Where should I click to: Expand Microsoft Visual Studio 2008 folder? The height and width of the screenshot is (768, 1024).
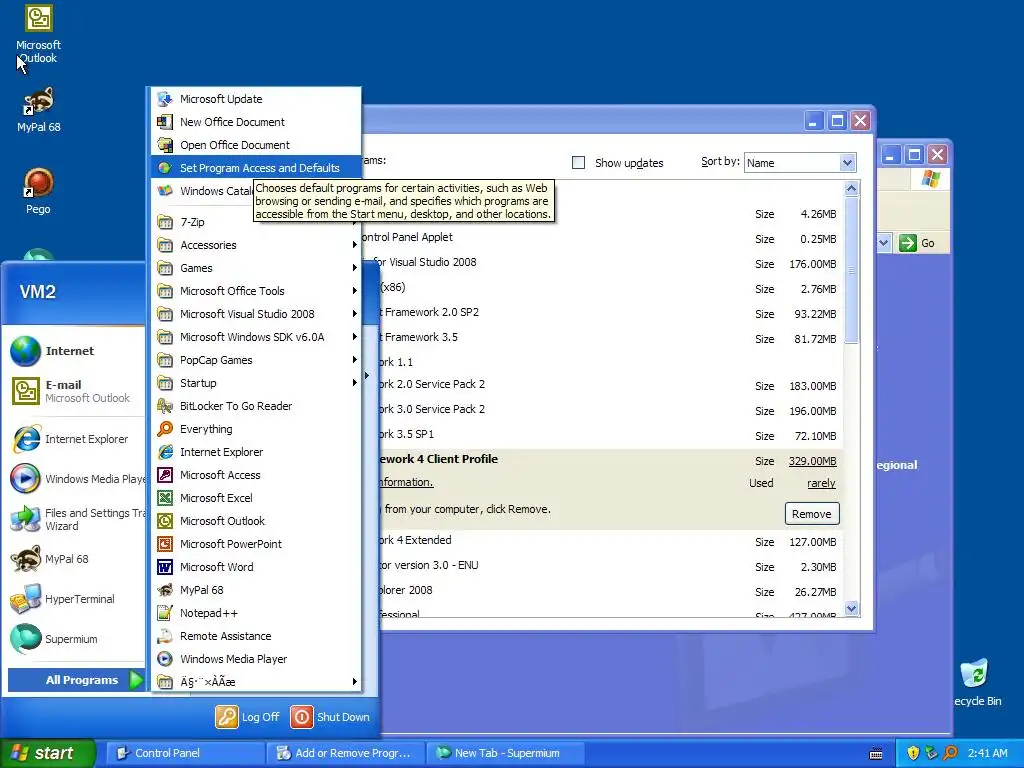click(x=255, y=314)
